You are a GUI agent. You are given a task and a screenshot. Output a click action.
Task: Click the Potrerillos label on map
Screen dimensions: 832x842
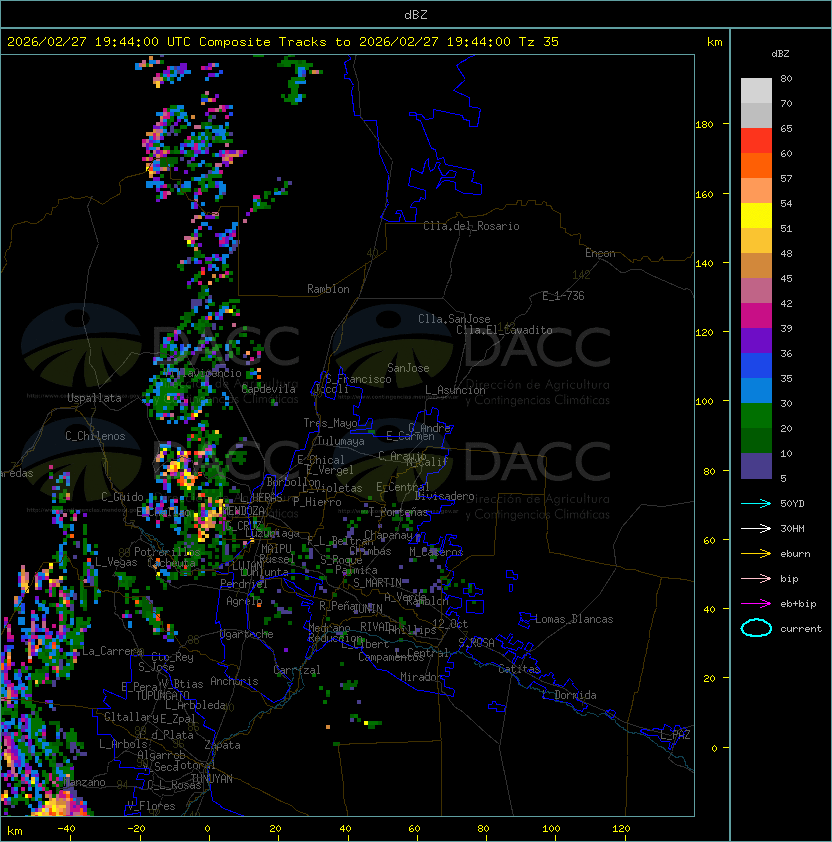(167, 552)
